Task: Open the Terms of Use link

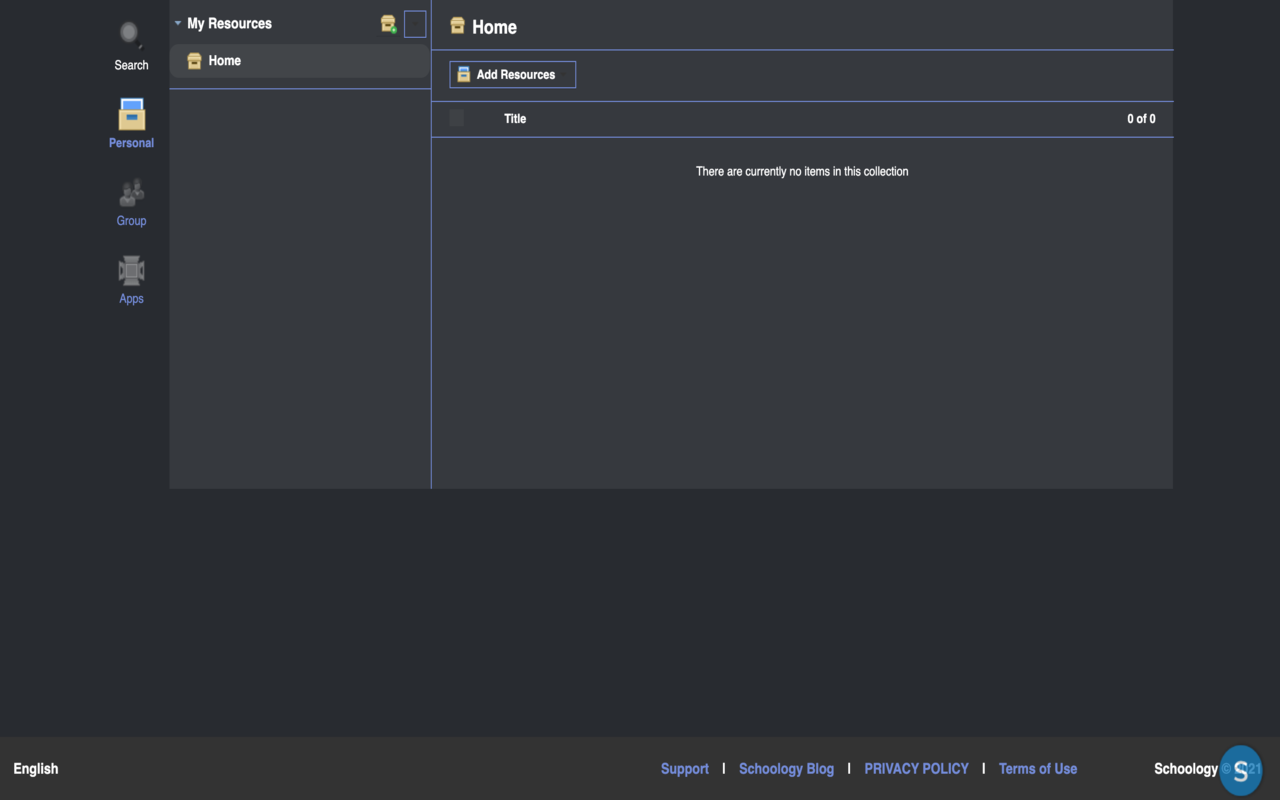Action: coord(1038,769)
